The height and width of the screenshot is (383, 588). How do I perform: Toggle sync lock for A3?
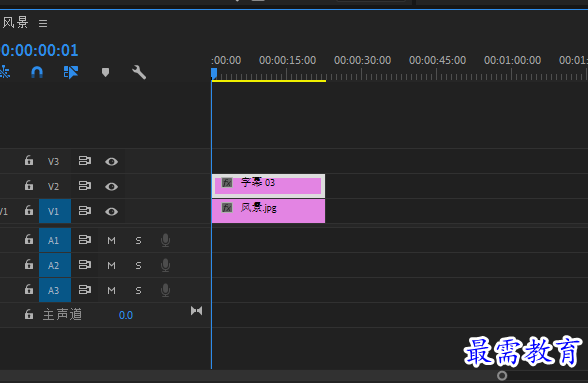tap(85, 290)
